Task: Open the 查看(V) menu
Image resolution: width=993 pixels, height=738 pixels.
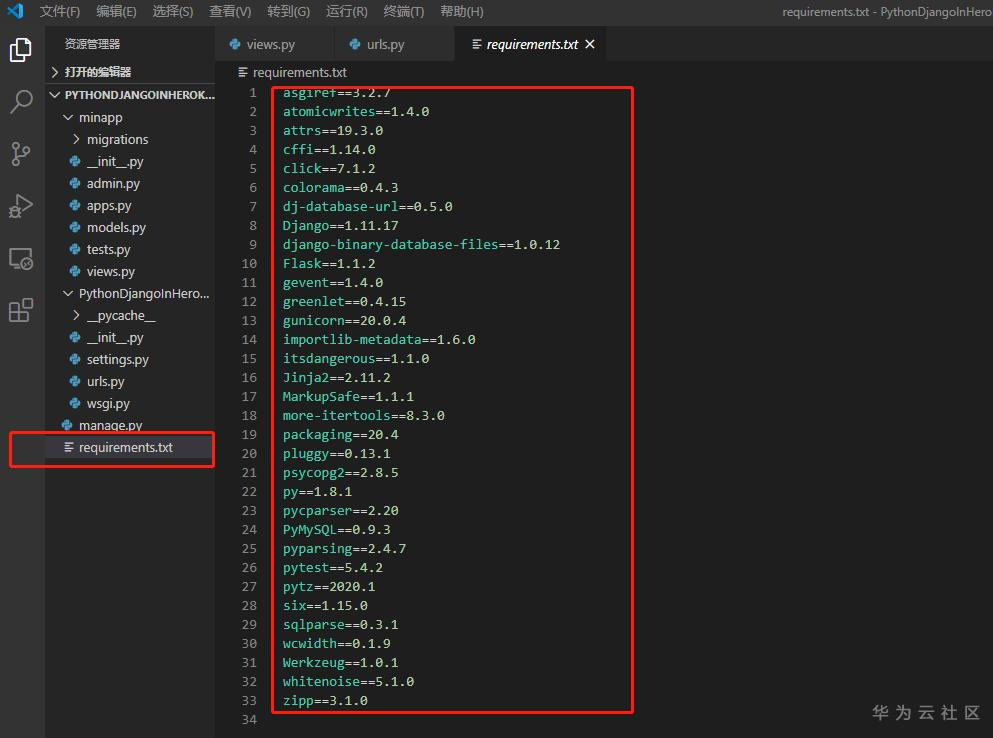Action: (x=230, y=11)
